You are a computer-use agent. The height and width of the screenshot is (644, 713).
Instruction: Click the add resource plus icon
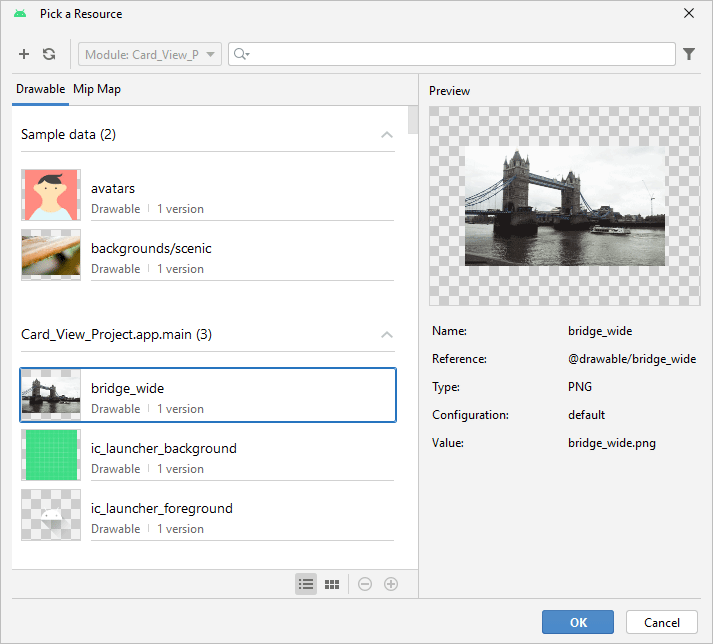[x=24, y=54]
